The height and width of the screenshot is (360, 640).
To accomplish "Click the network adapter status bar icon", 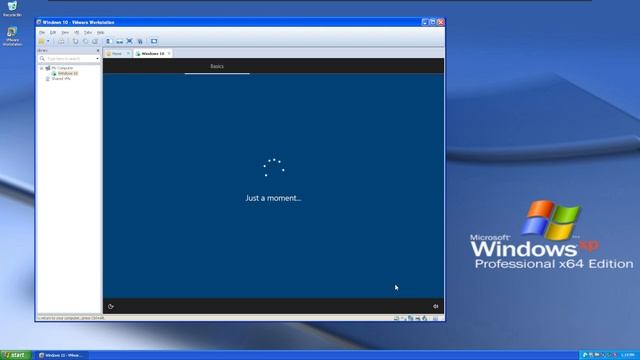I will 410,318.
